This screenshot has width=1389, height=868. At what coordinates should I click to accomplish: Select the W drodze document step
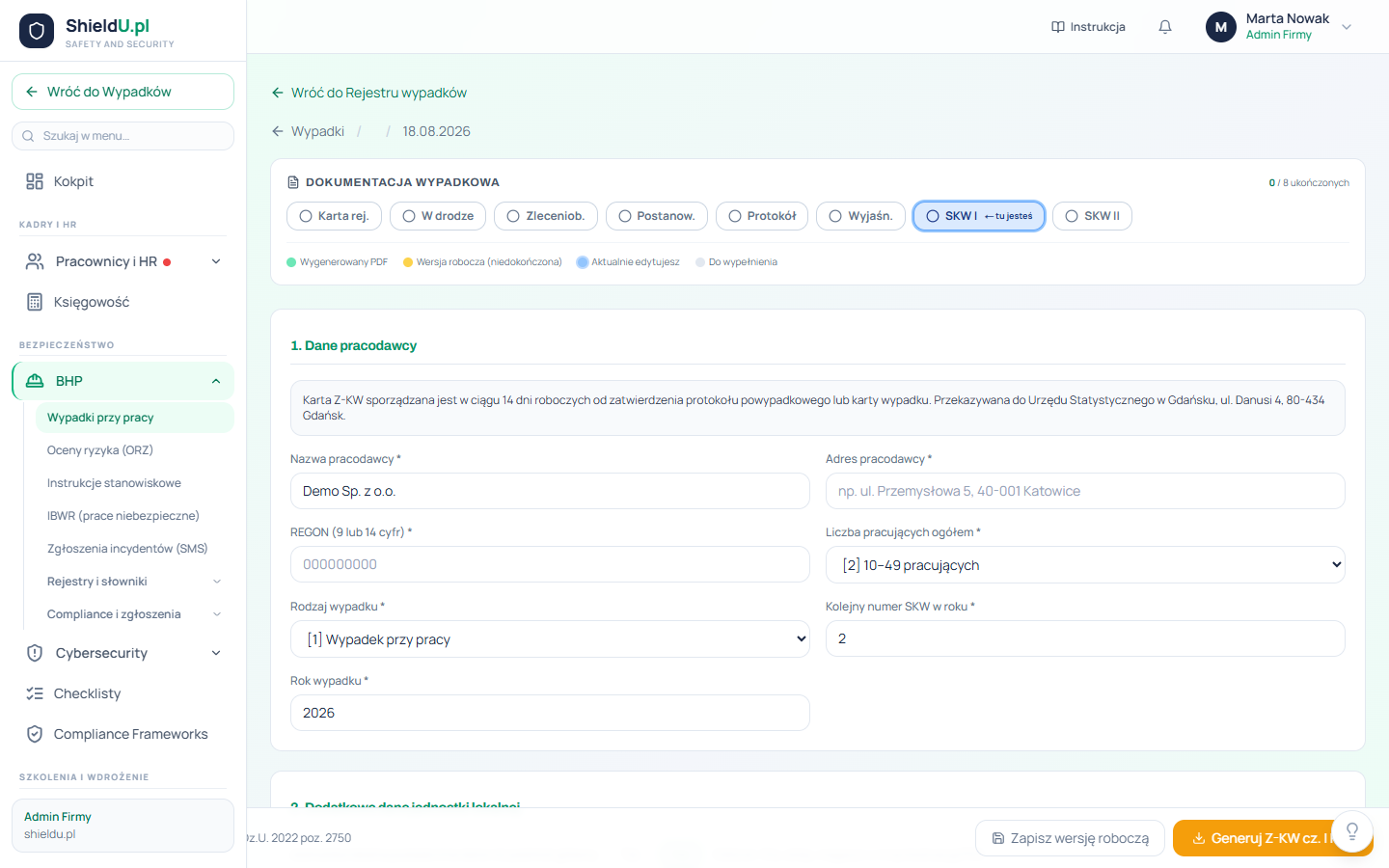[x=438, y=216]
